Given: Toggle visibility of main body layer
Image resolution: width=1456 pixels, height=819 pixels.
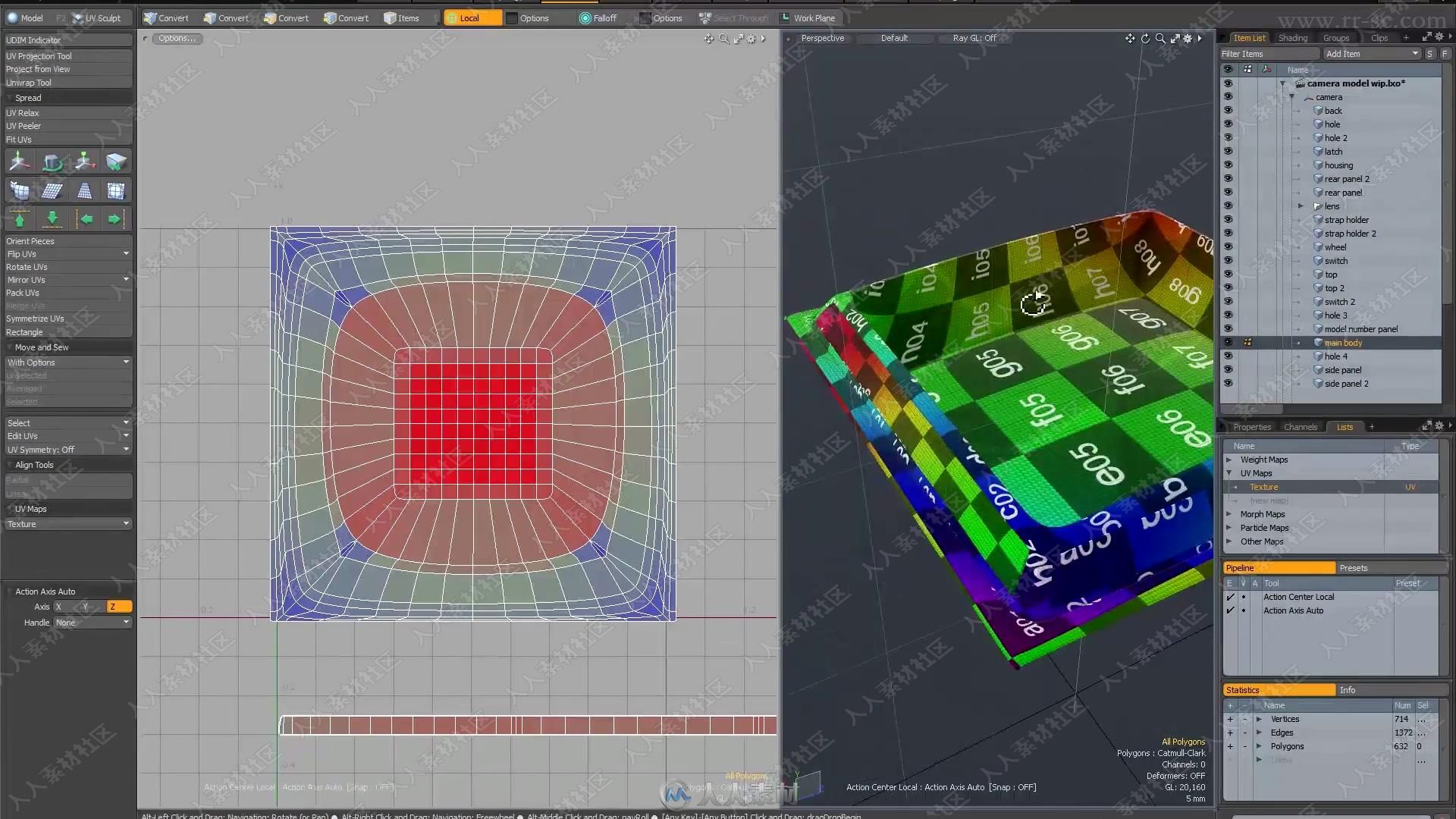Looking at the screenshot, I should click(1227, 342).
